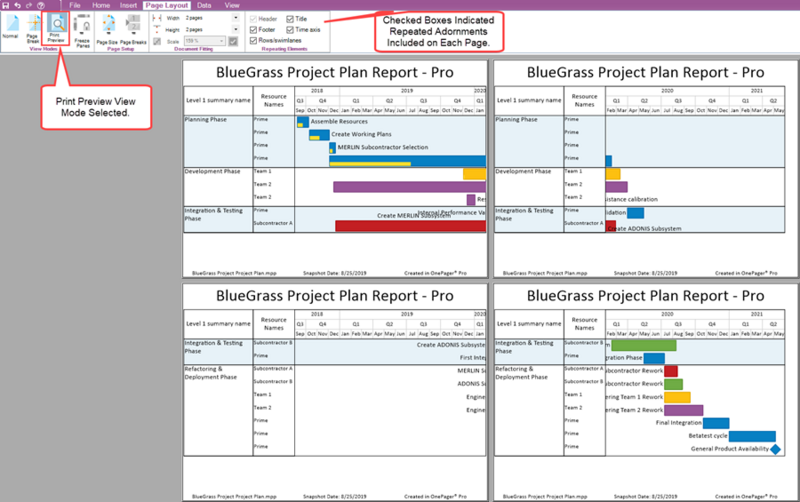Click the bottom-right page preview title
The image size is (800, 502).
(x=645, y=296)
